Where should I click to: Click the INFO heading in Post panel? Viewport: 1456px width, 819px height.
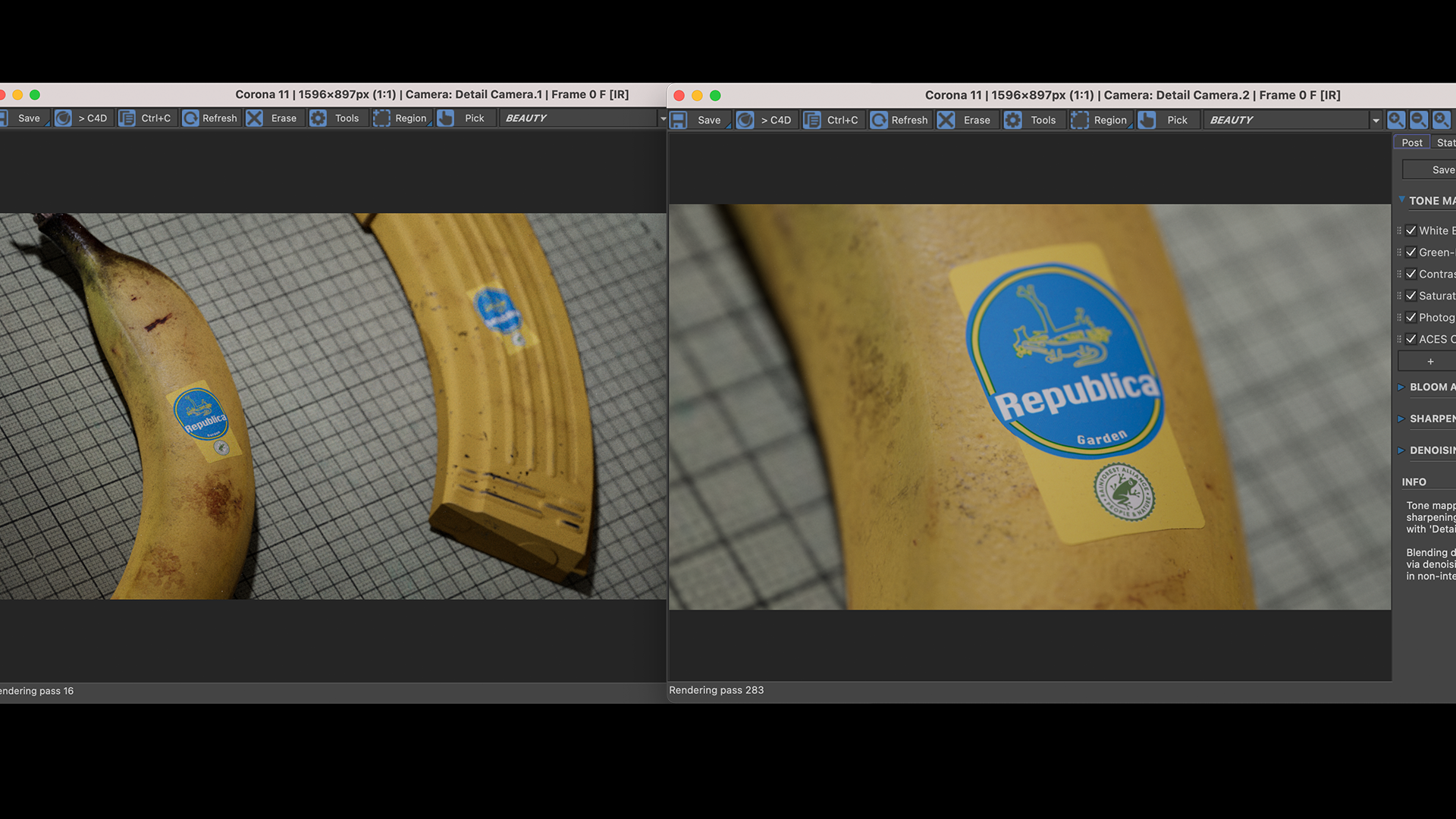click(x=1414, y=482)
